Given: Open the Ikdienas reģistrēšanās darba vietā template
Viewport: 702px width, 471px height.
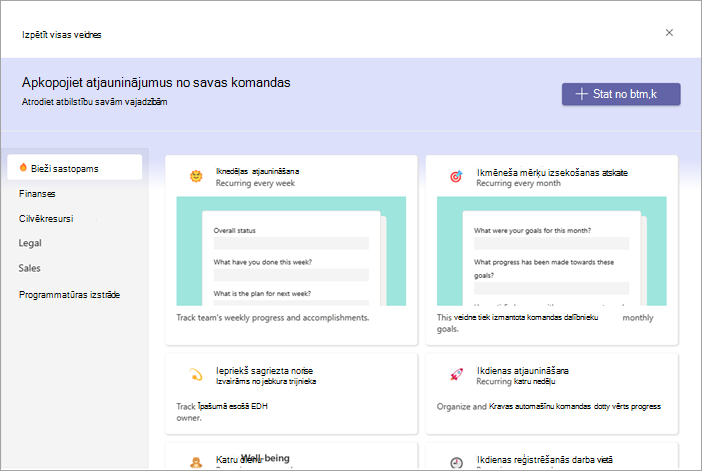Looking at the screenshot, I should (x=544, y=460).
